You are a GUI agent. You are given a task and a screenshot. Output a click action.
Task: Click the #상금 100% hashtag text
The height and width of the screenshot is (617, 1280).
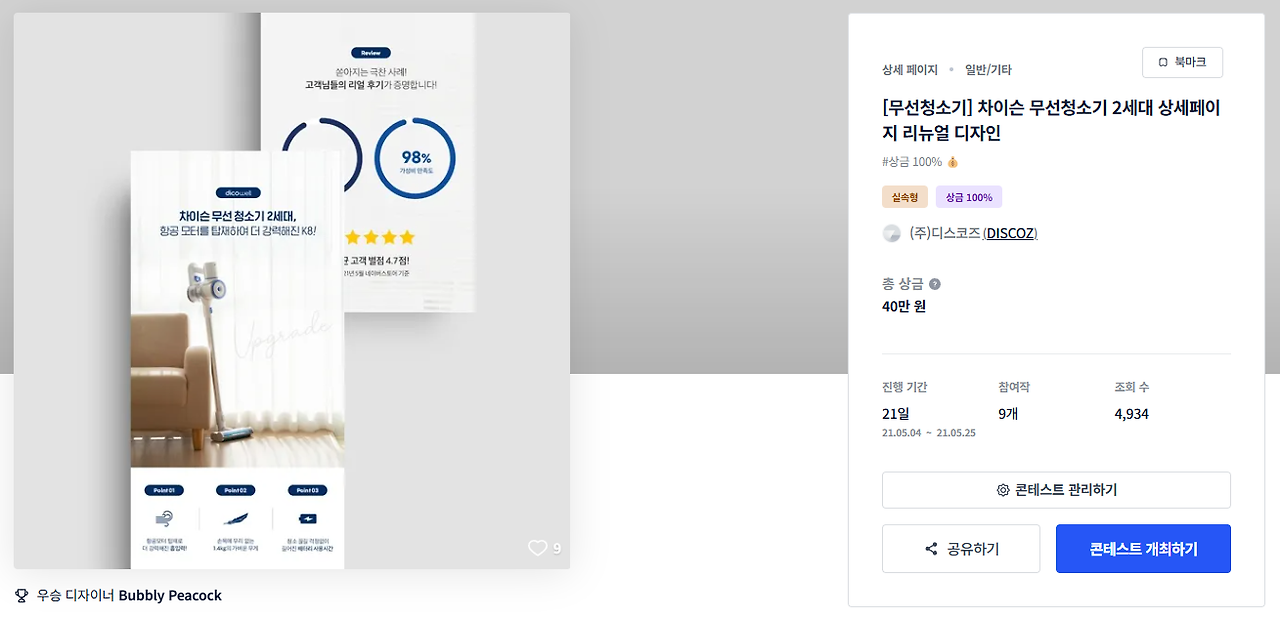912,162
